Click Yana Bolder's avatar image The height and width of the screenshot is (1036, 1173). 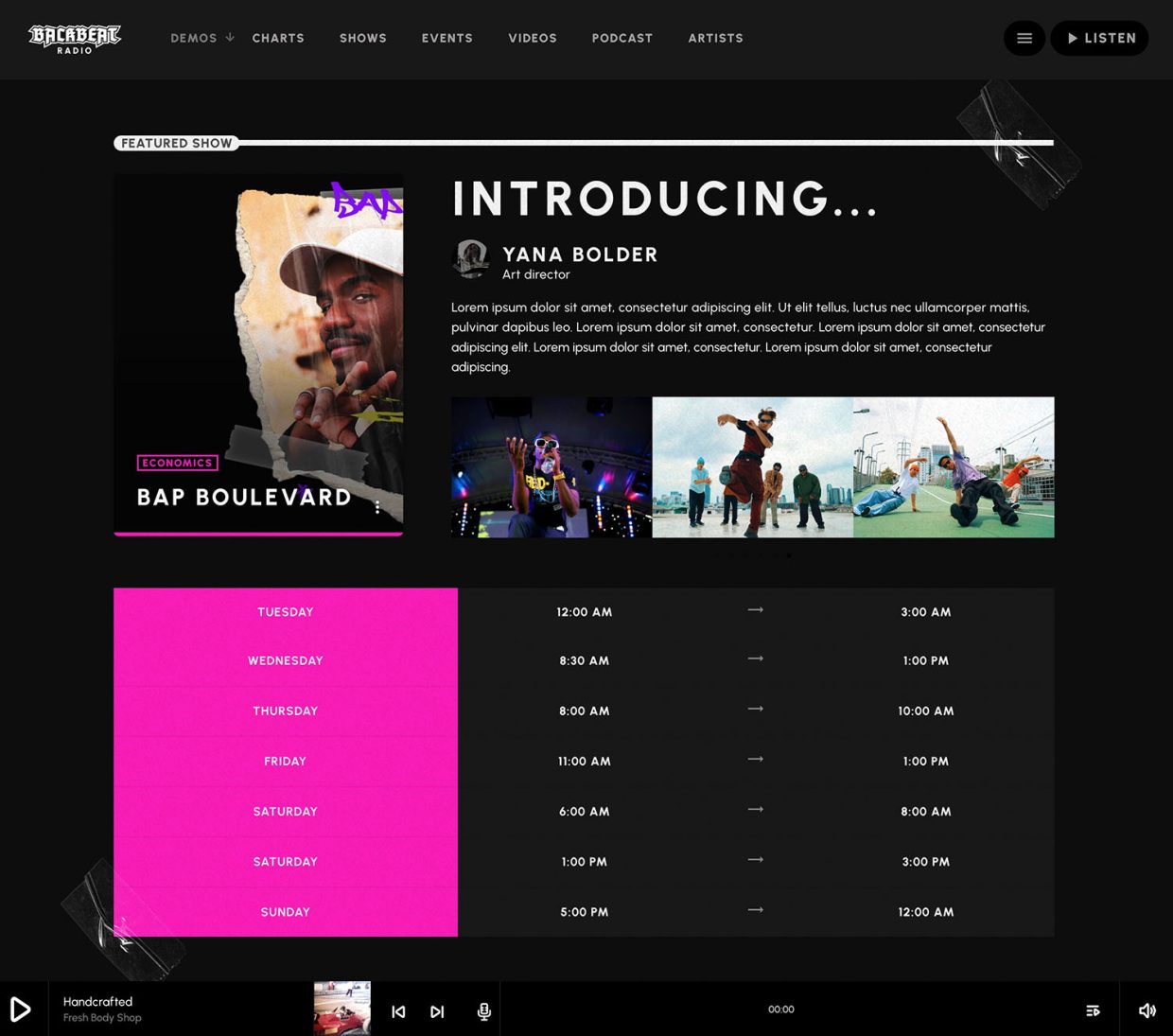coord(470,258)
